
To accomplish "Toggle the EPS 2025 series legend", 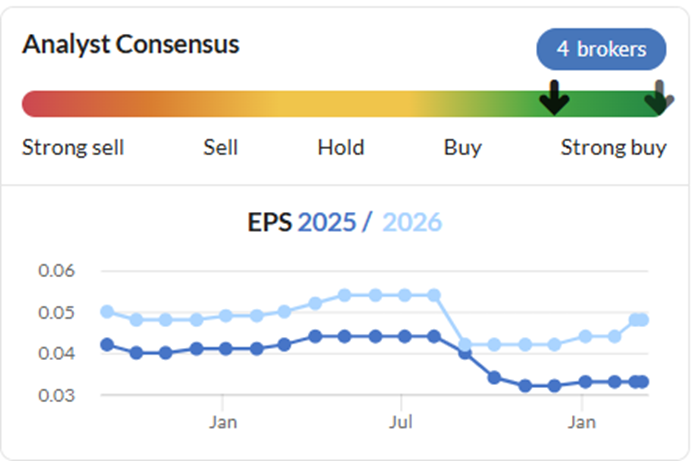I will [x=302, y=221].
